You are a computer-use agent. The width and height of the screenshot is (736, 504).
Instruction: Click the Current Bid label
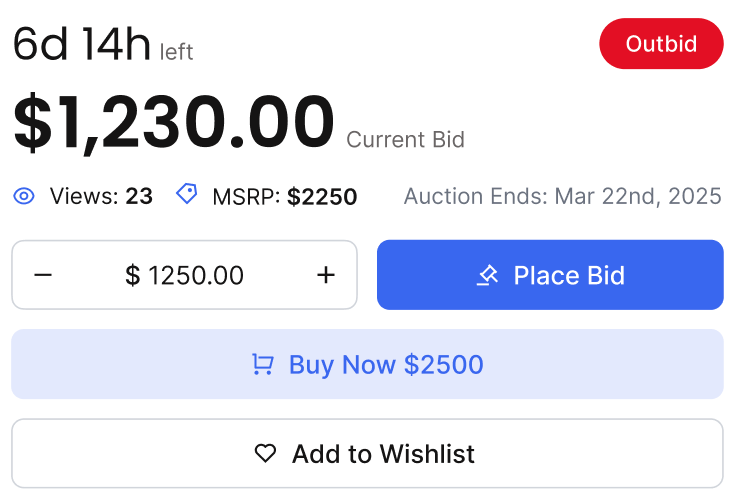point(406,139)
